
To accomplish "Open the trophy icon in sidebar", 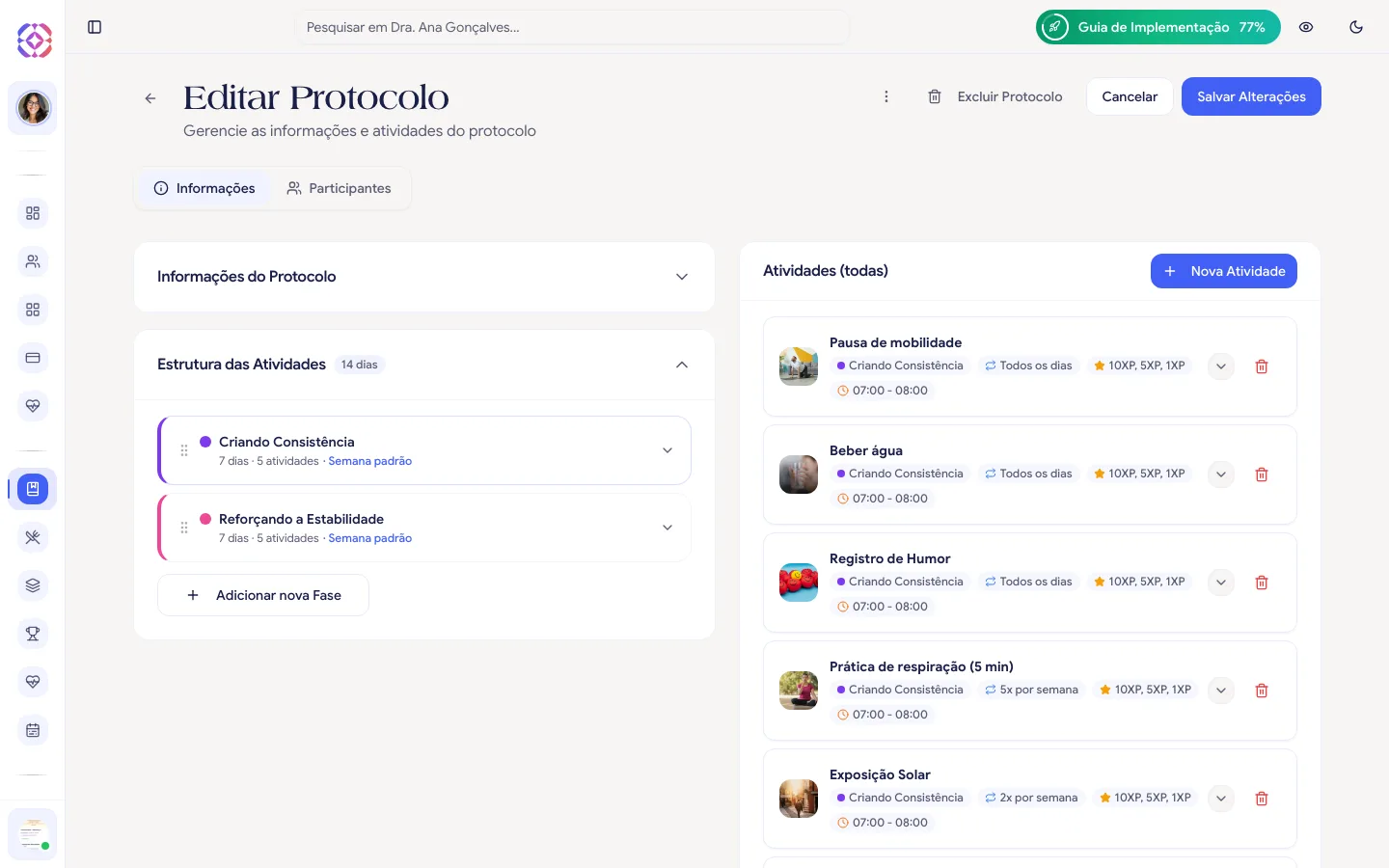I will point(33,634).
